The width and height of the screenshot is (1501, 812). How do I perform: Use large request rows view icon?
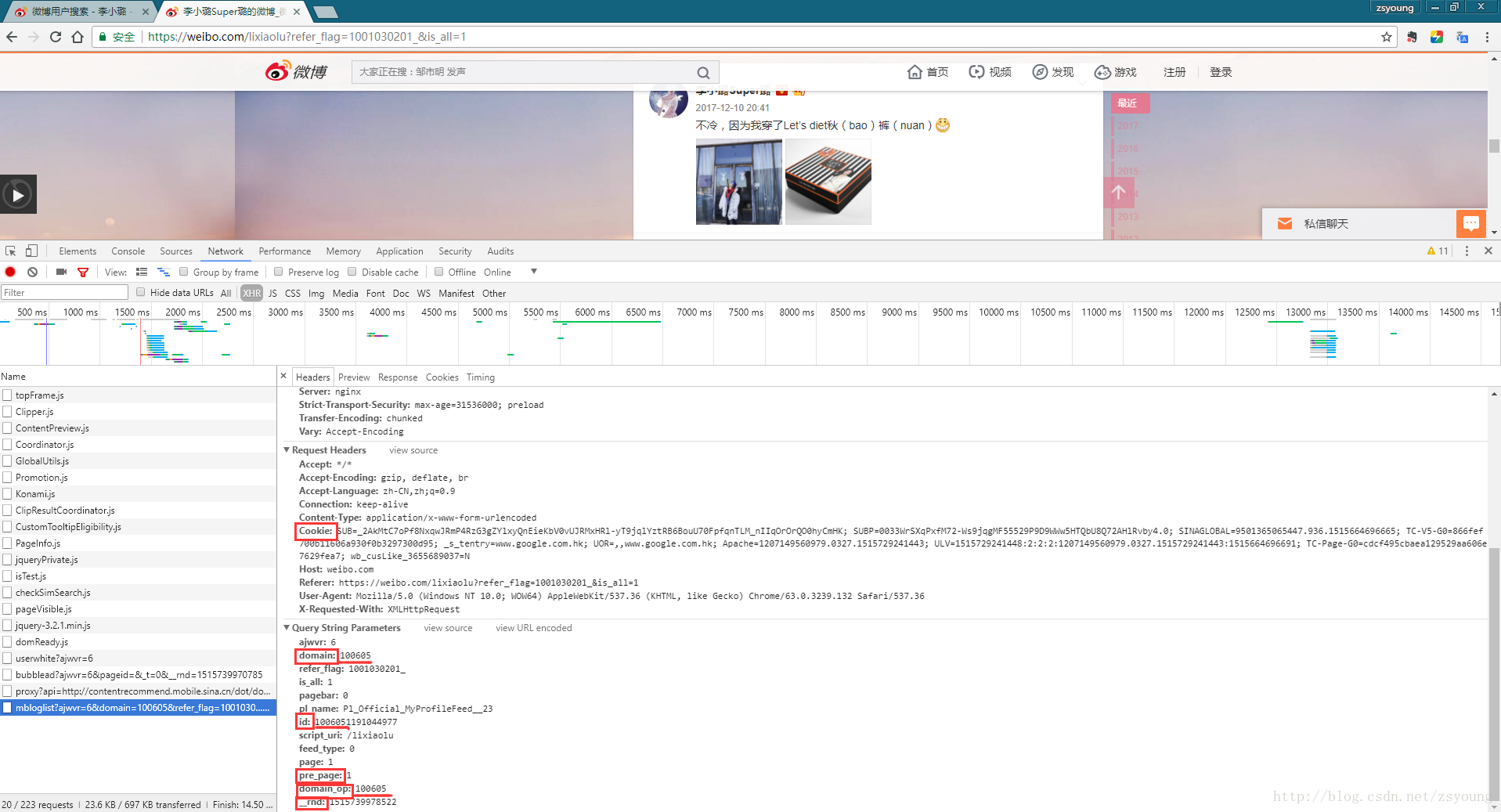pos(142,272)
